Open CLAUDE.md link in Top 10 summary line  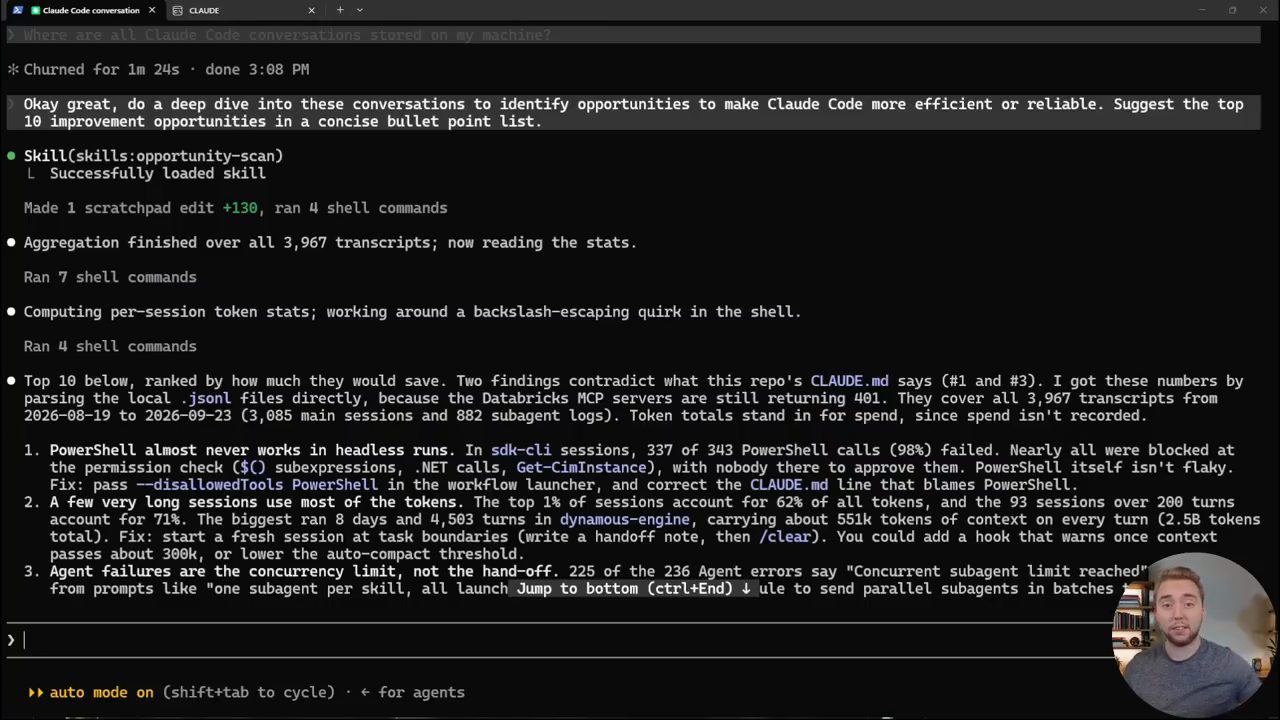(x=849, y=381)
